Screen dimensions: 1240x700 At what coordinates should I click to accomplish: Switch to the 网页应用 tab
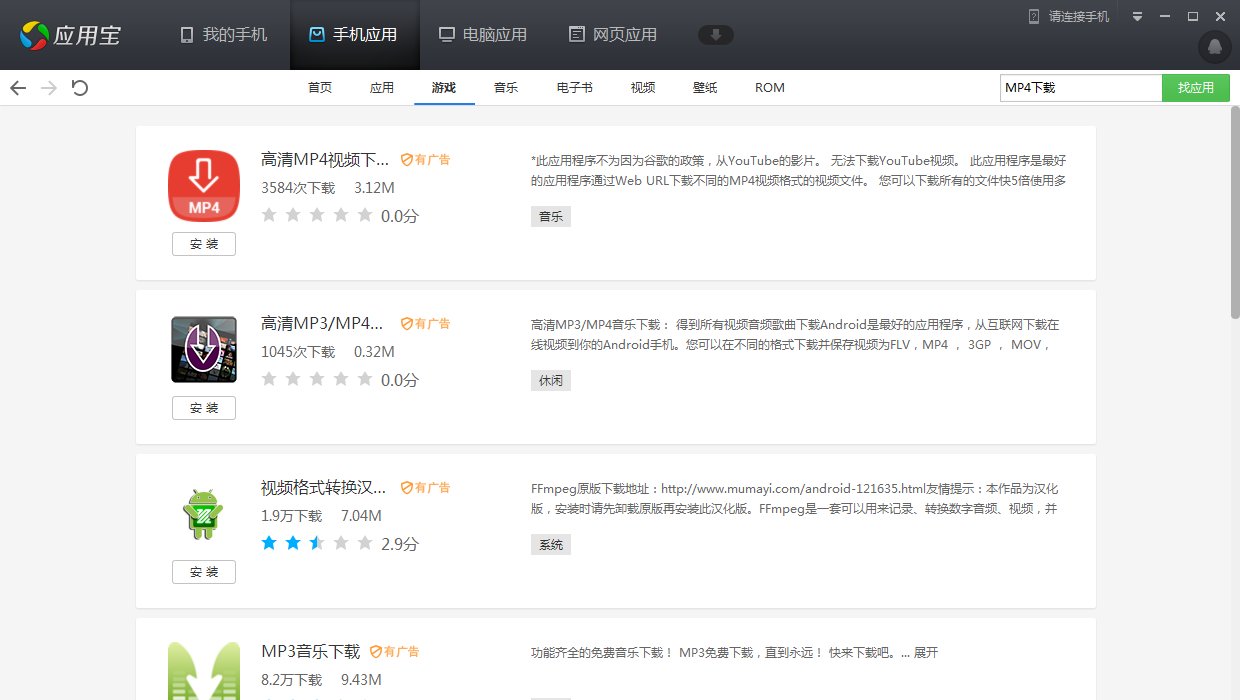(x=613, y=34)
